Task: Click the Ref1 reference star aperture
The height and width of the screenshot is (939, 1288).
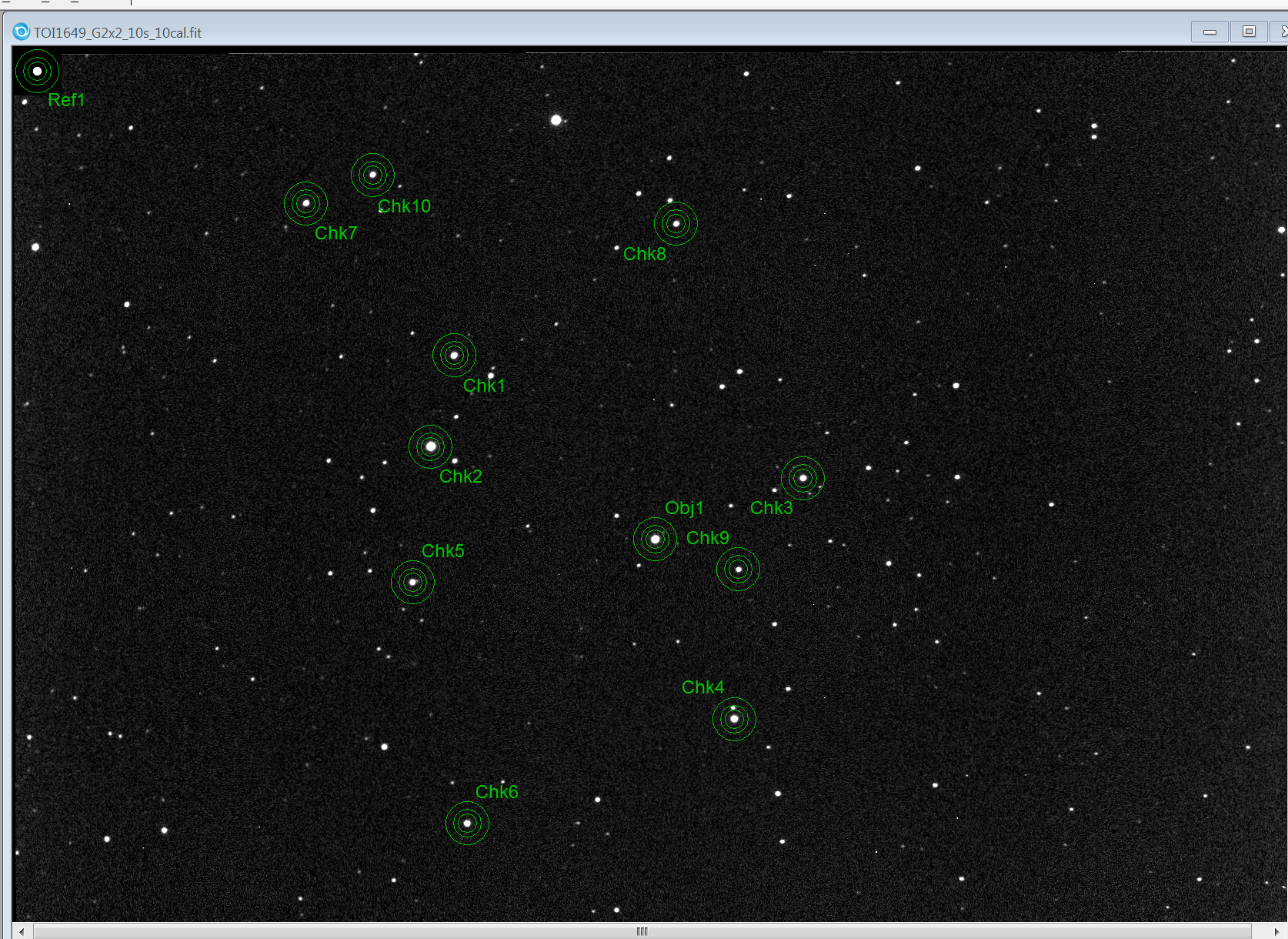Action: coord(37,71)
